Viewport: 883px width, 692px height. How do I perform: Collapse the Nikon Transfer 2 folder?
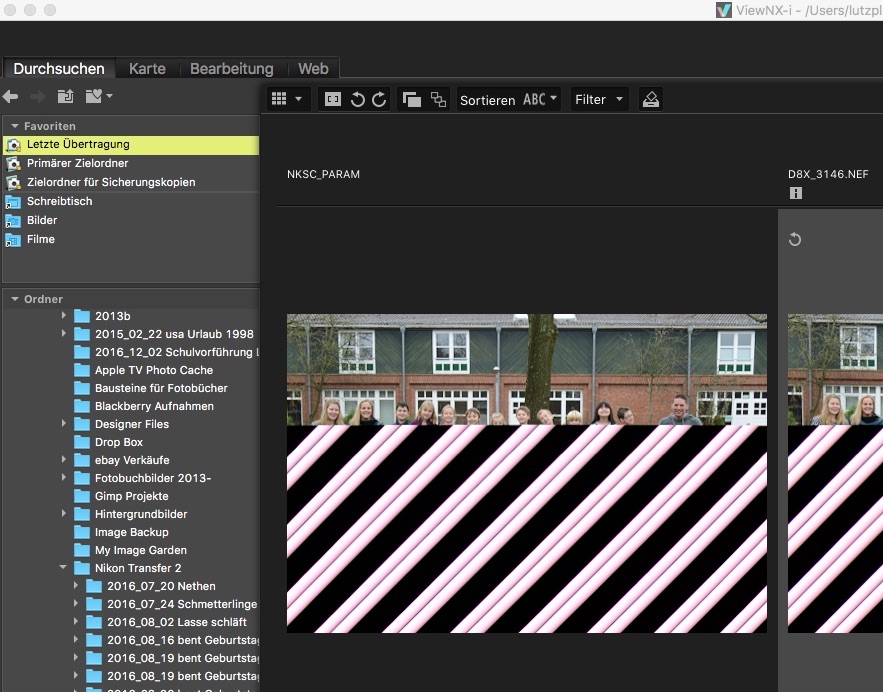click(63, 568)
